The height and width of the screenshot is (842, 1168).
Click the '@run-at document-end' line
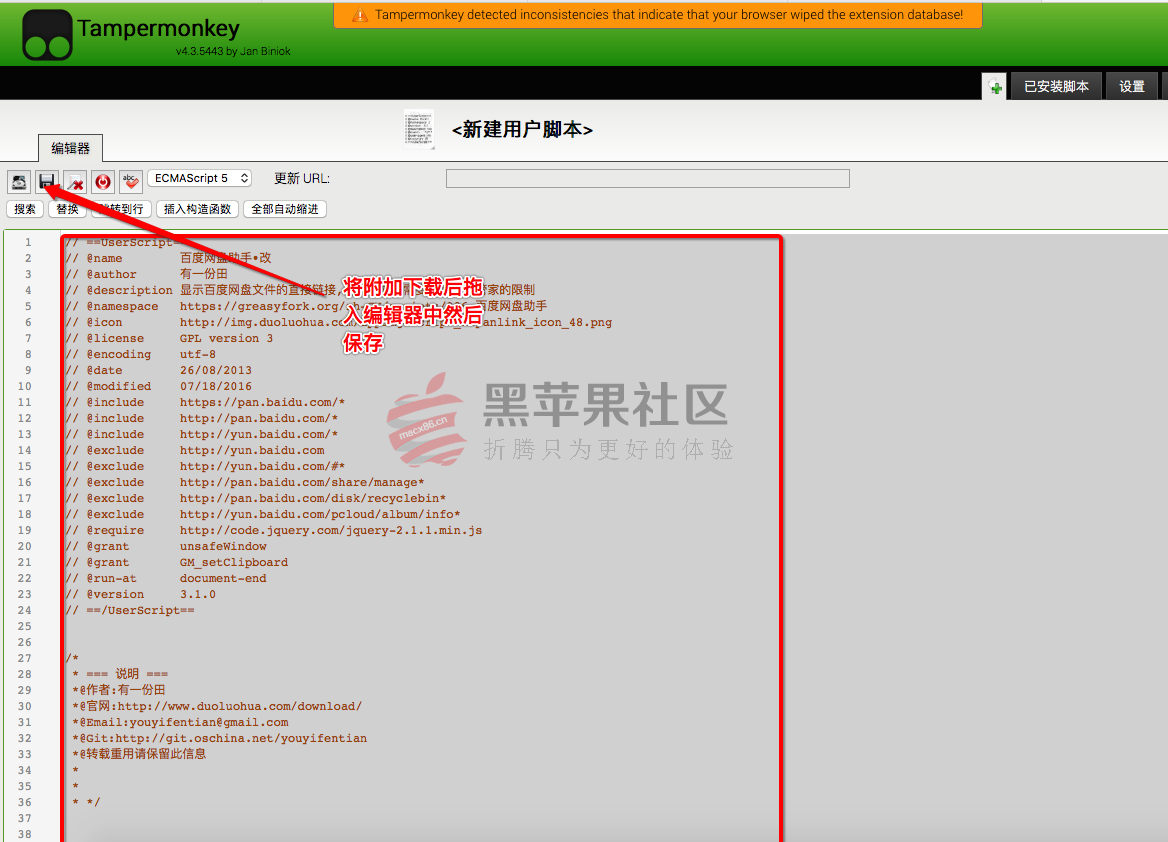point(165,579)
